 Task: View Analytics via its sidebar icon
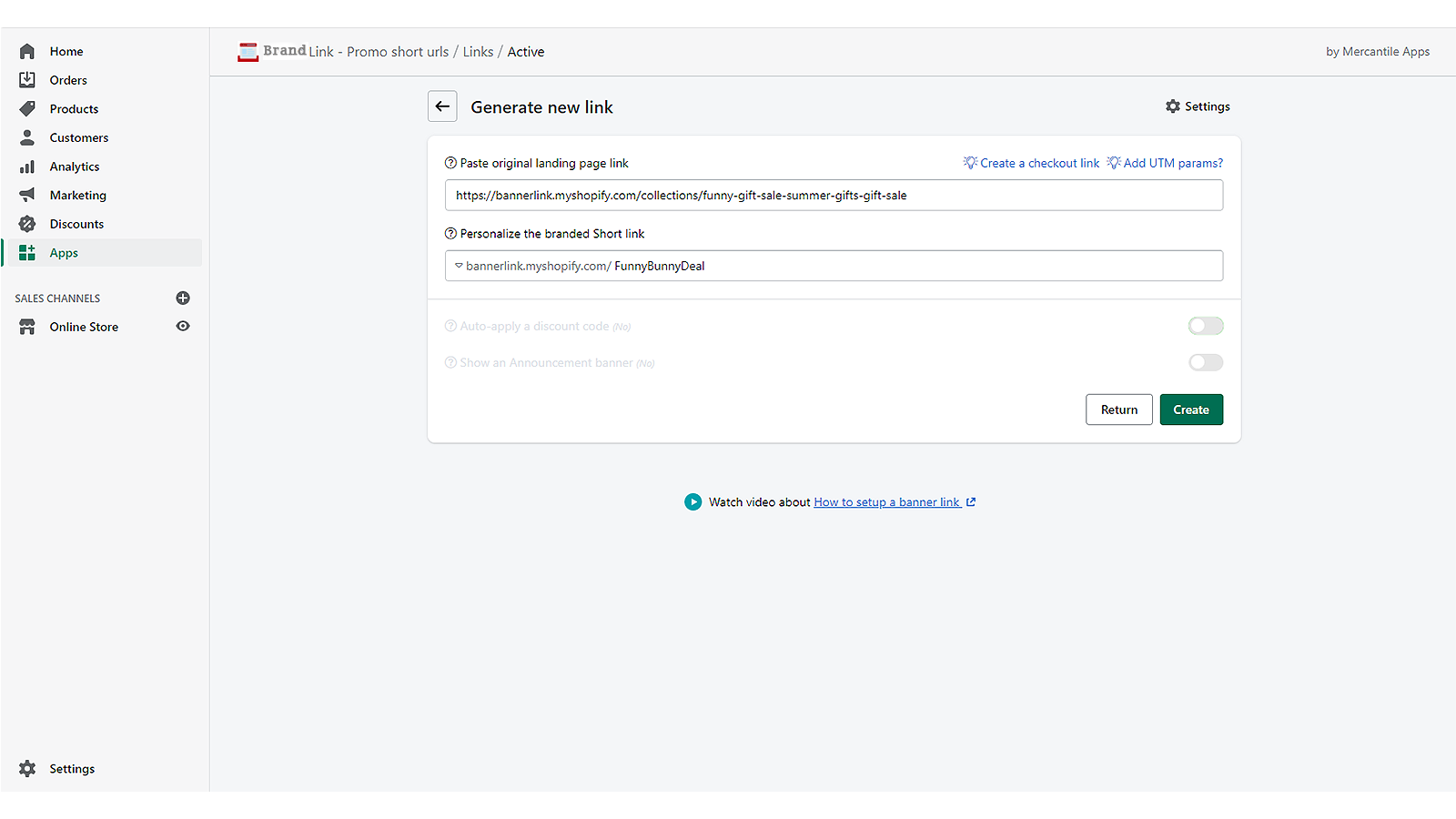click(x=27, y=167)
